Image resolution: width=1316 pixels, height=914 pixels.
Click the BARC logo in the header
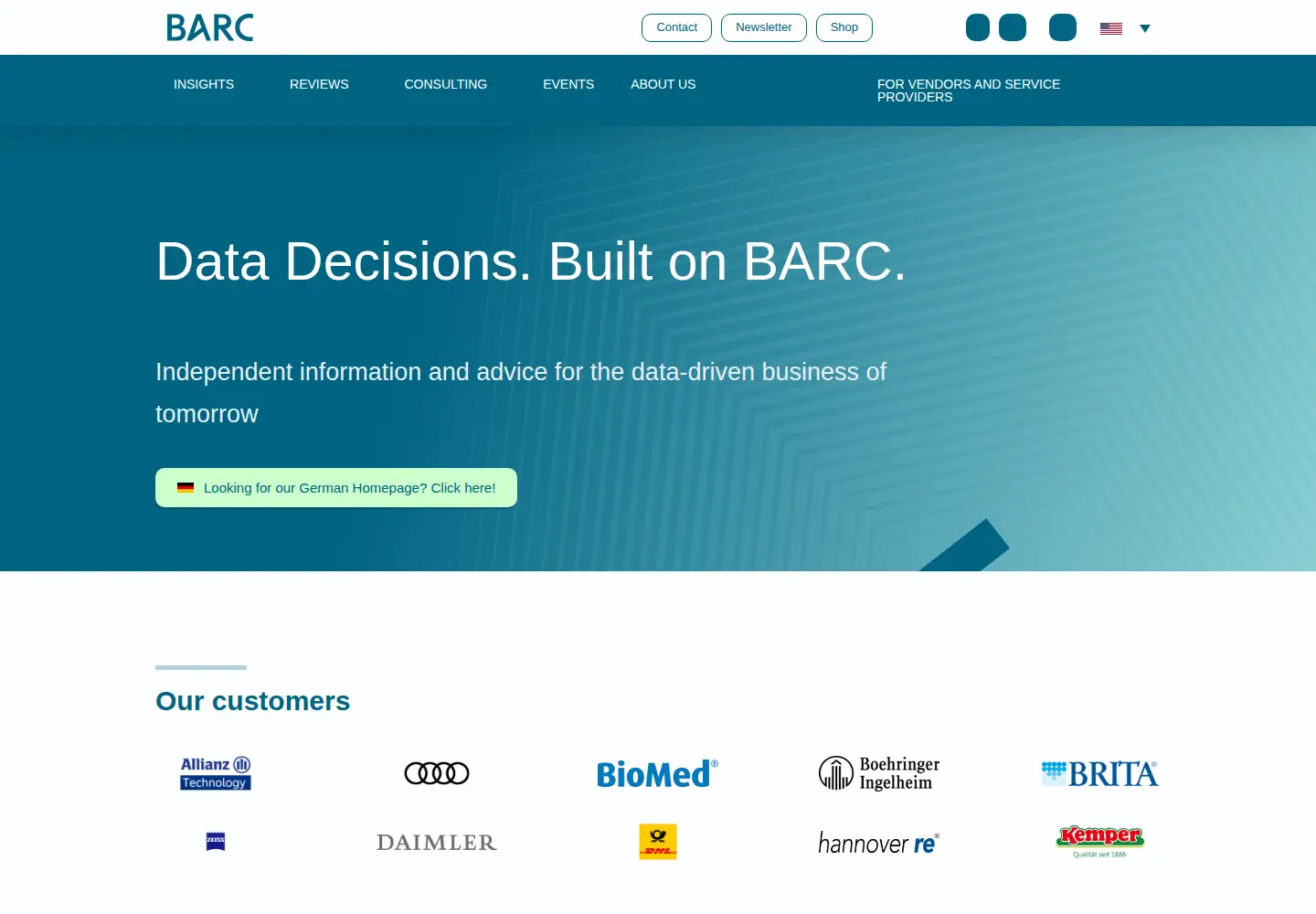click(x=209, y=27)
